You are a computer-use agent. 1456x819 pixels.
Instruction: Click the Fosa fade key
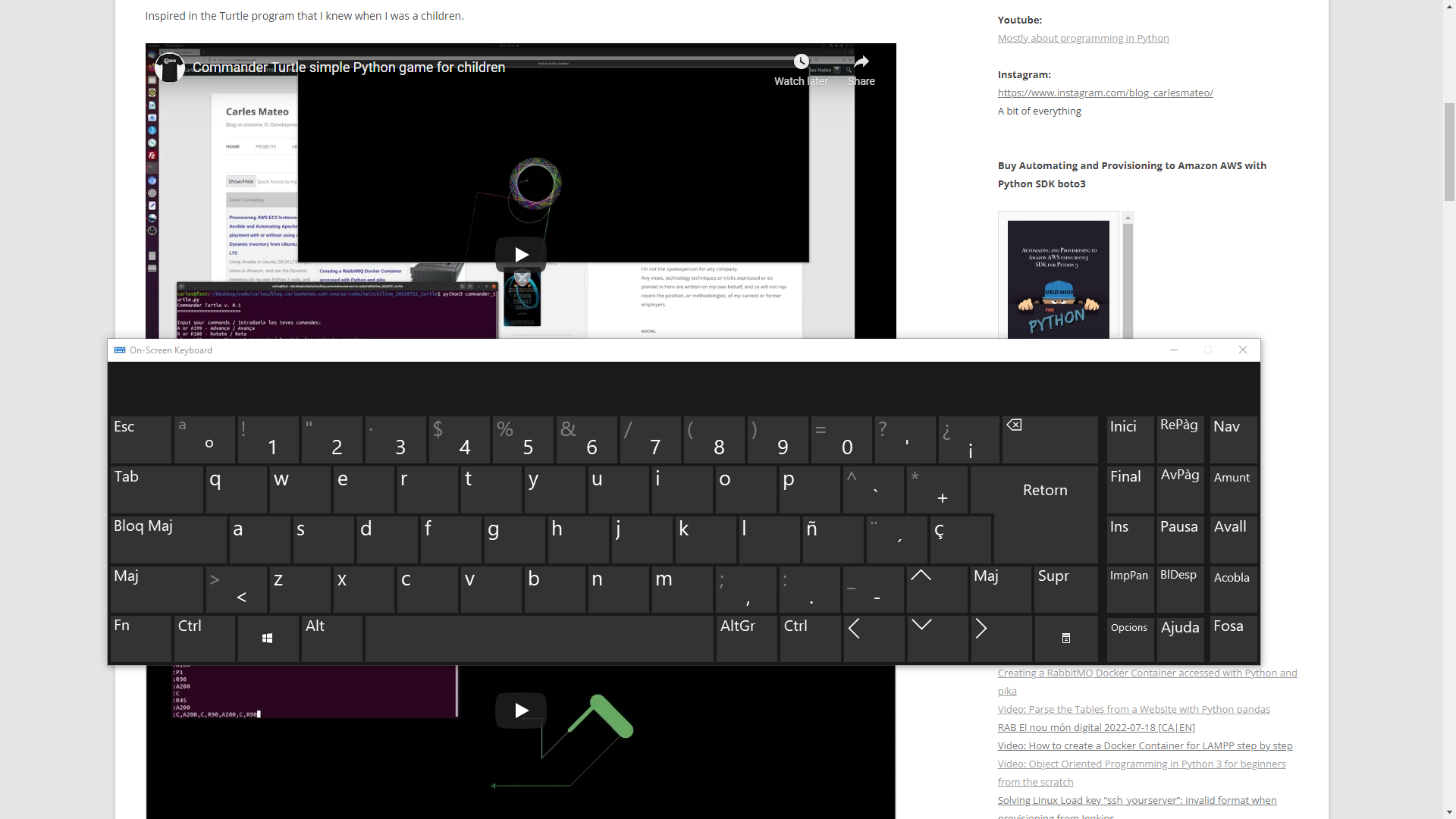[x=1233, y=639]
